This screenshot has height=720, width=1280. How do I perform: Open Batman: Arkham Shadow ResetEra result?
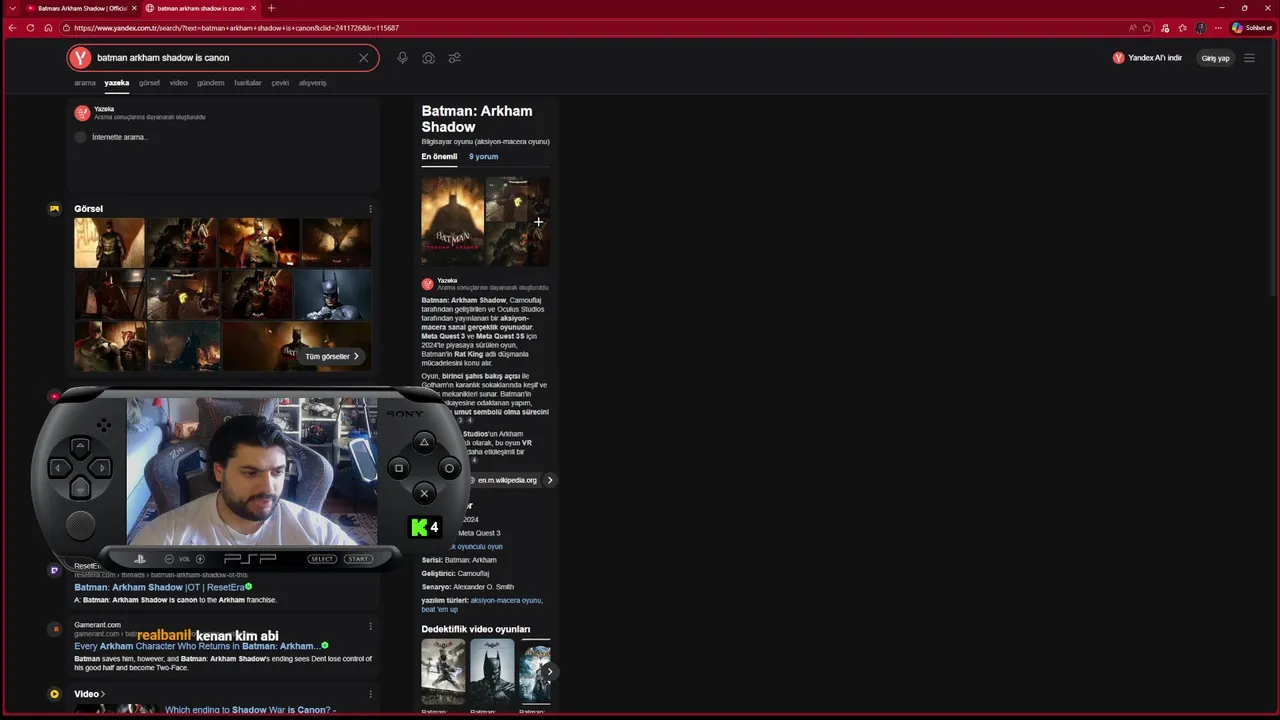tap(159, 587)
